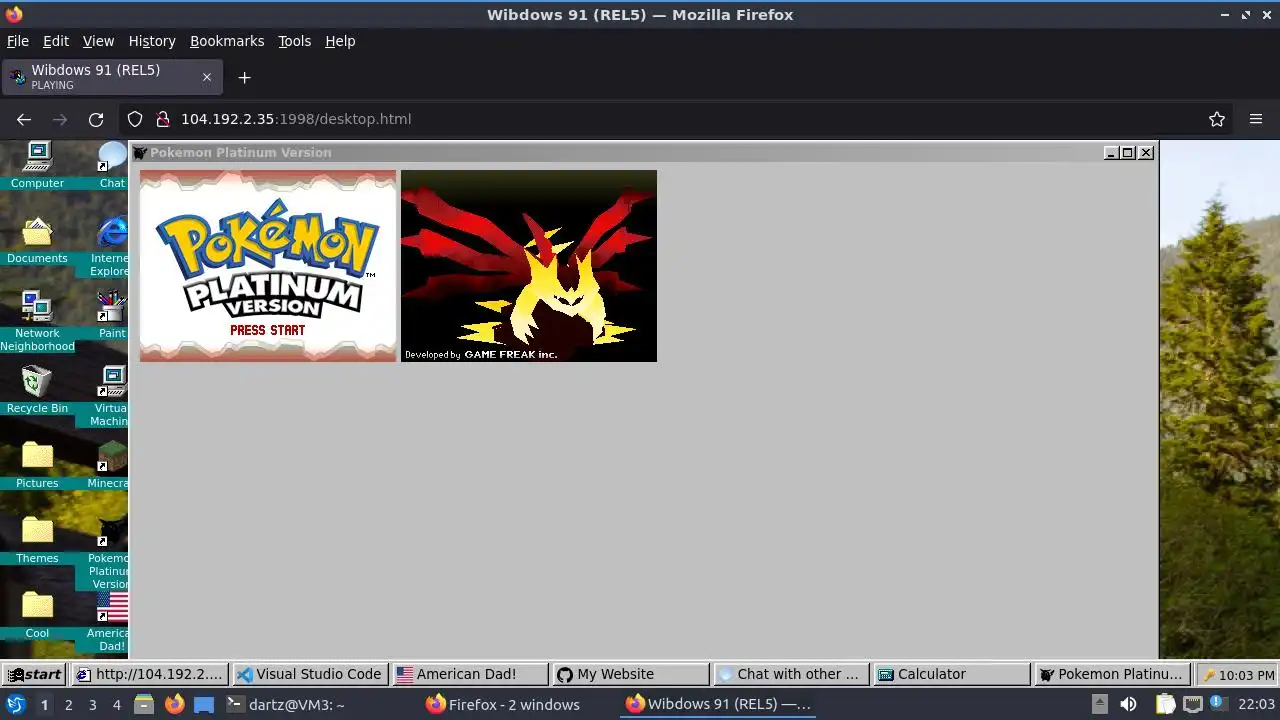Screen dimensions: 1280x720
Task: Click the tracking protection shield icon
Action: pos(135,119)
